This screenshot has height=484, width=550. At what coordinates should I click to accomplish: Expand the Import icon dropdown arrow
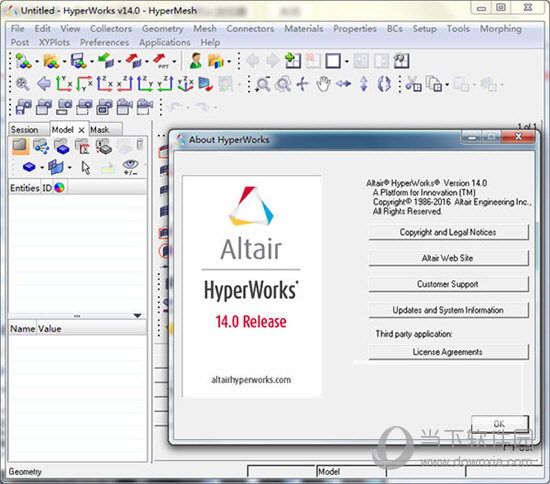click(119, 62)
